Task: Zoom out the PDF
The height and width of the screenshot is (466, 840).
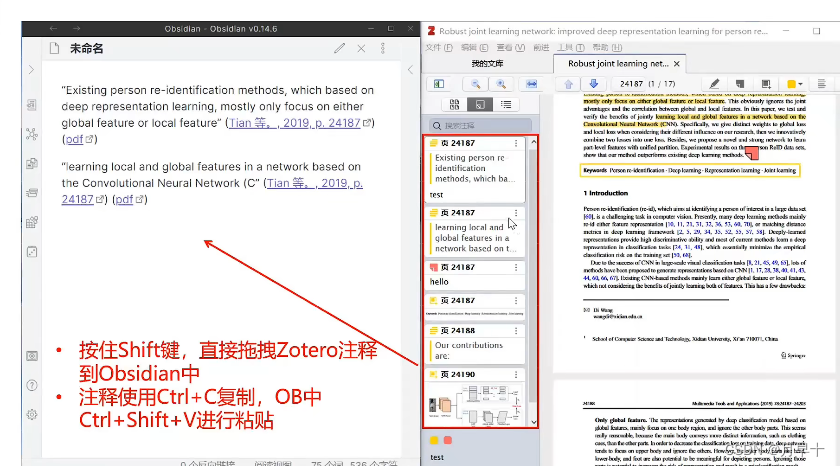Action: pyautogui.click(x=475, y=84)
